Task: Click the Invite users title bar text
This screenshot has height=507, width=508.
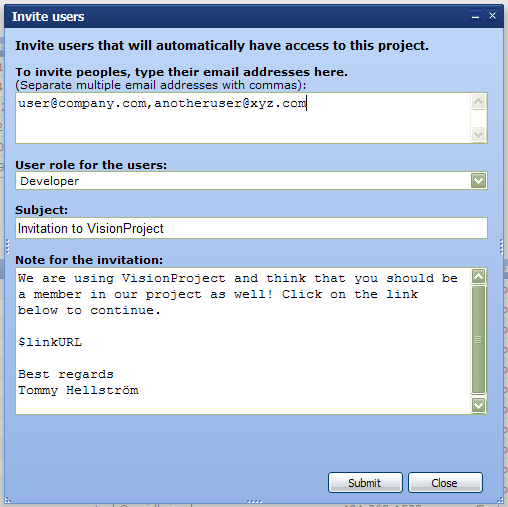Action: [x=48, y=17]
